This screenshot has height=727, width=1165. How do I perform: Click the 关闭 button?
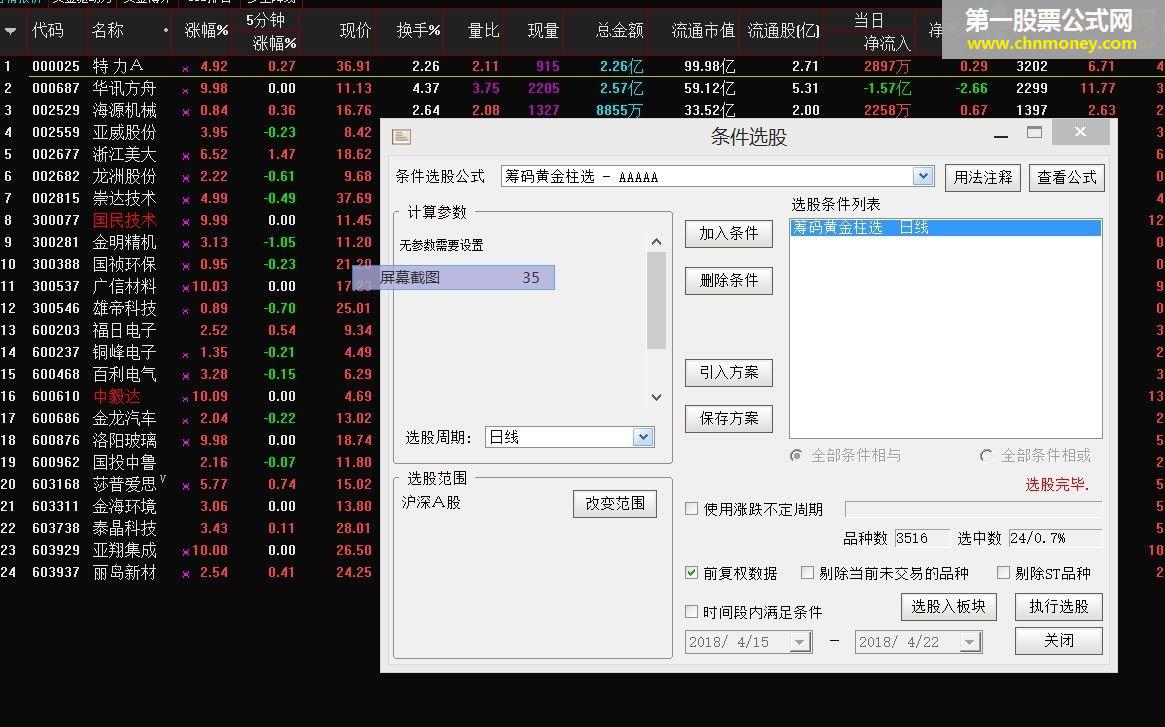point(1058,640)
